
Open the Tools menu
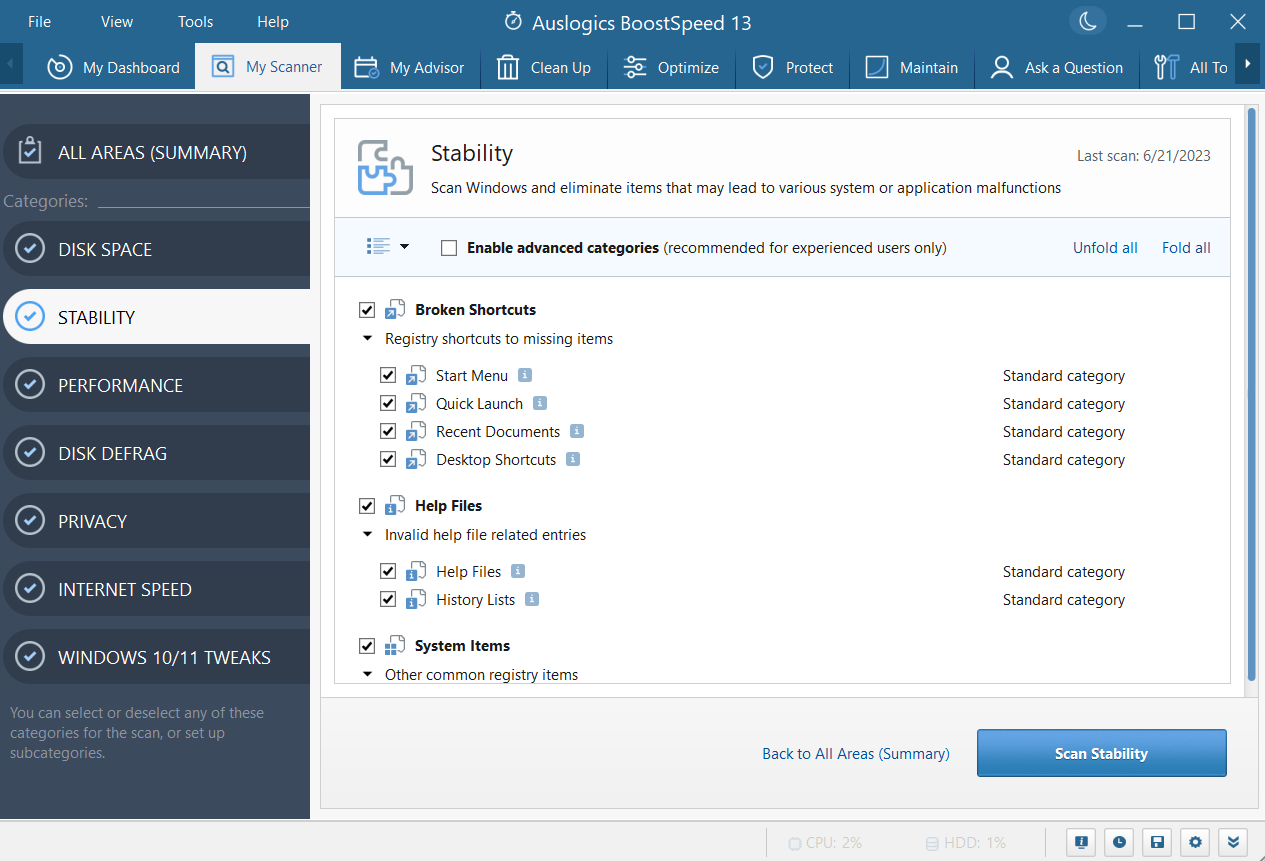(x=195, y=21)
